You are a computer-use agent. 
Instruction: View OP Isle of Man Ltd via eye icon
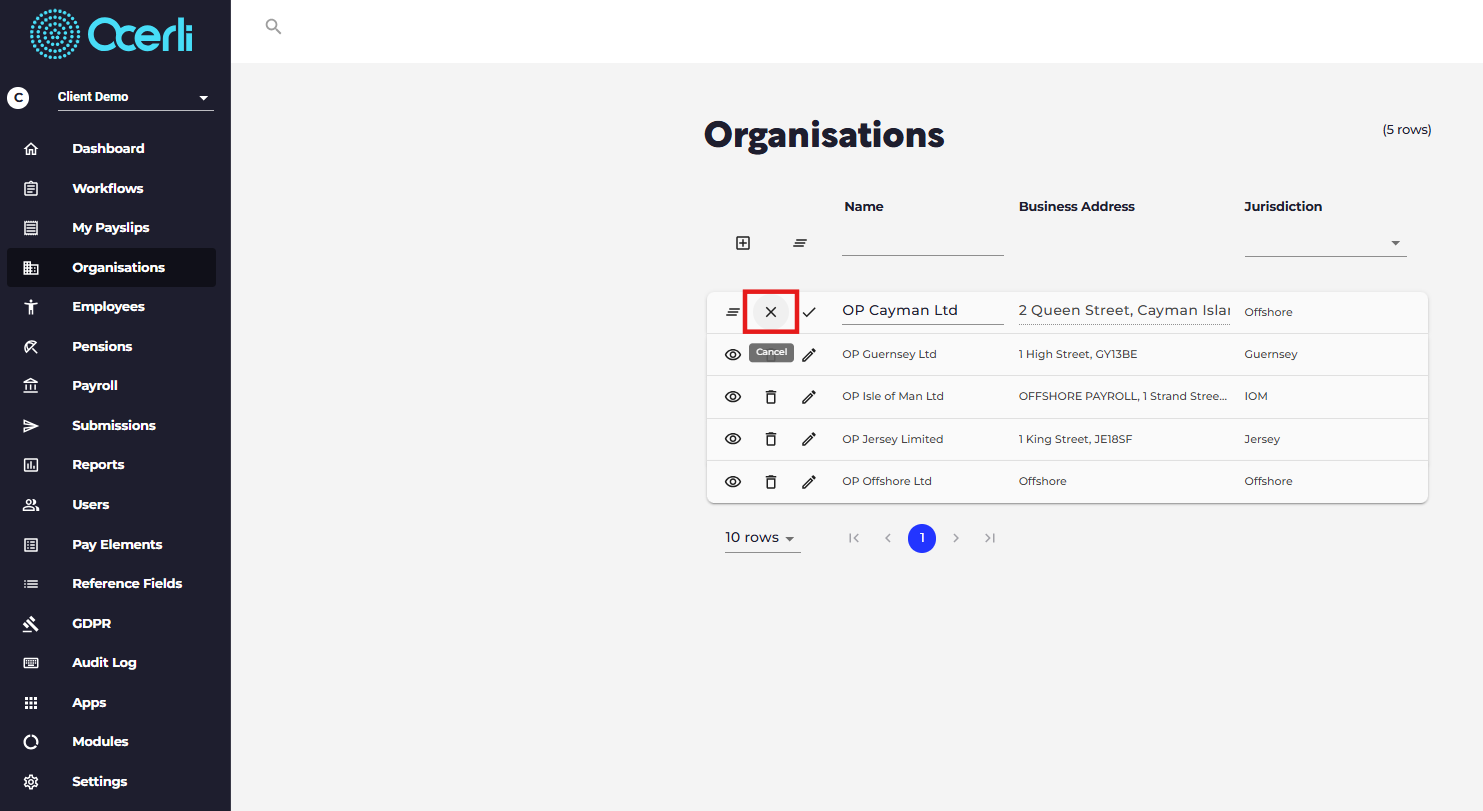(733, 397)
